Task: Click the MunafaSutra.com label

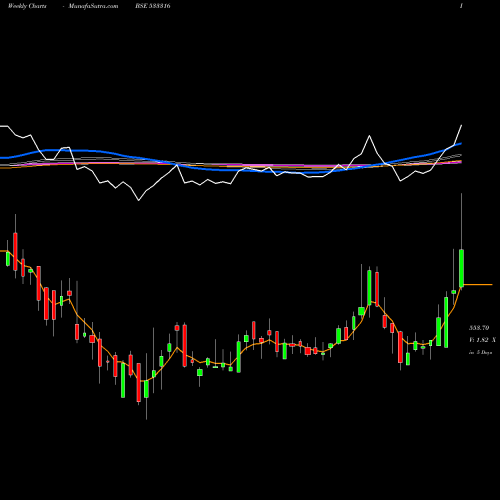Action: (93, 6)
